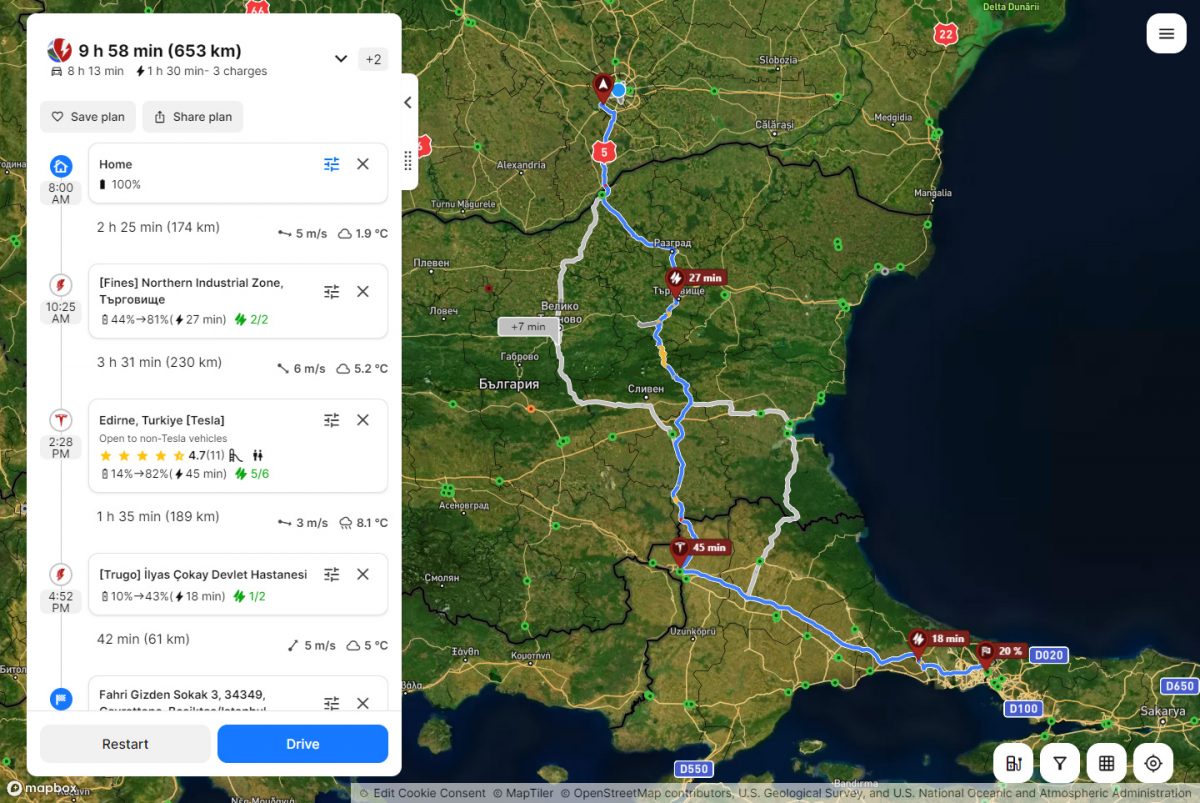Expand the trip summary chevron
Screen dimensions: 1200x803
pyautogui.click(x=341, y=59)
